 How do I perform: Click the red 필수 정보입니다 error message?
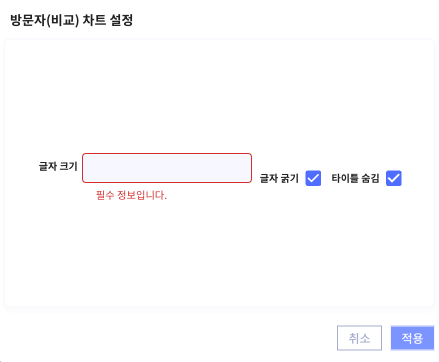click(x=131, y=195)
